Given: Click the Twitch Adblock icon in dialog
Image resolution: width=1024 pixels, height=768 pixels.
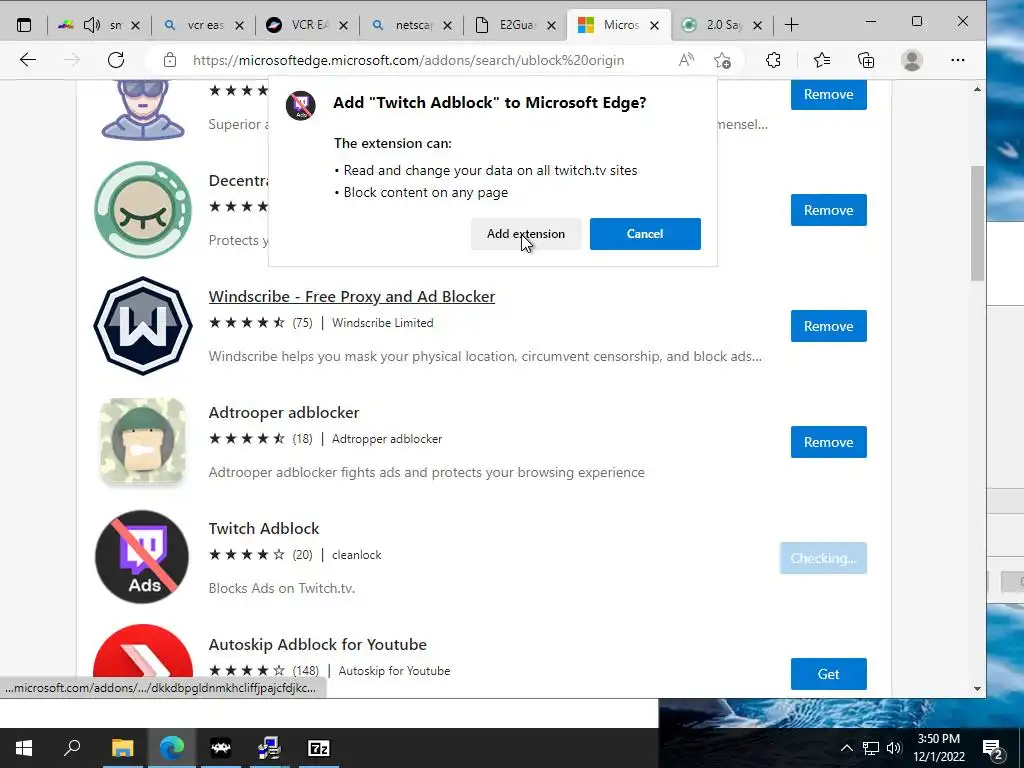Looking at the screenshot, I should 300,105.
